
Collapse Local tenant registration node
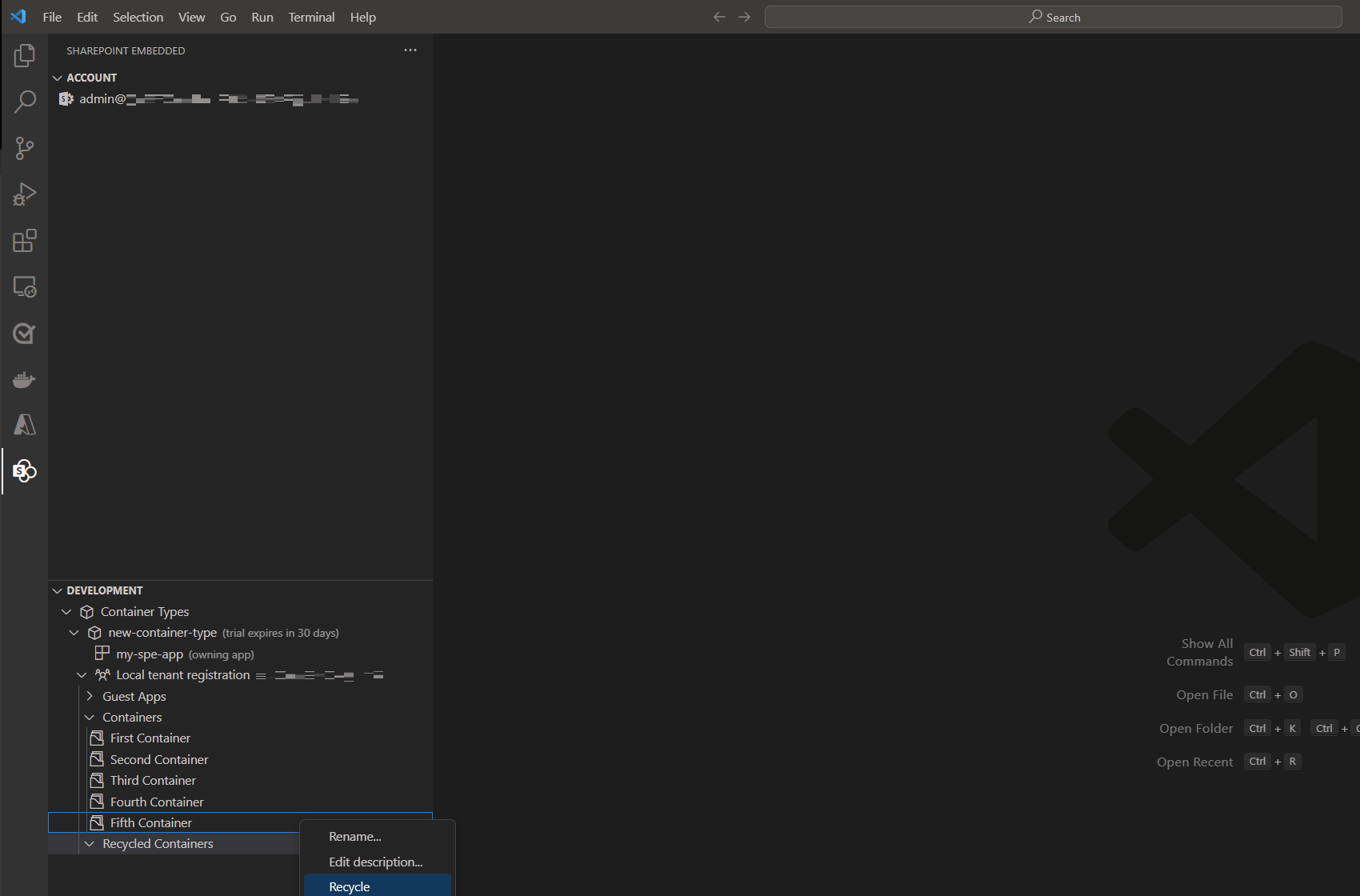tap(82, 675)
